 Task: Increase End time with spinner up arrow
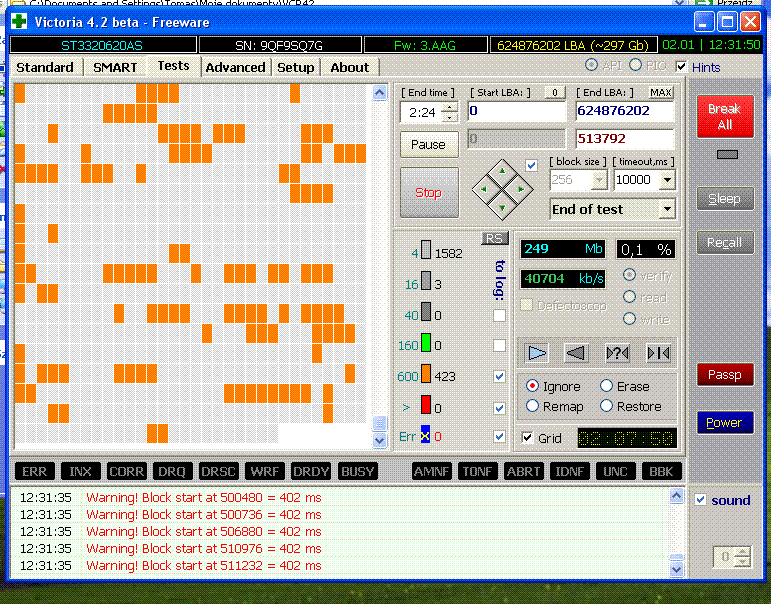coord(449,108)
